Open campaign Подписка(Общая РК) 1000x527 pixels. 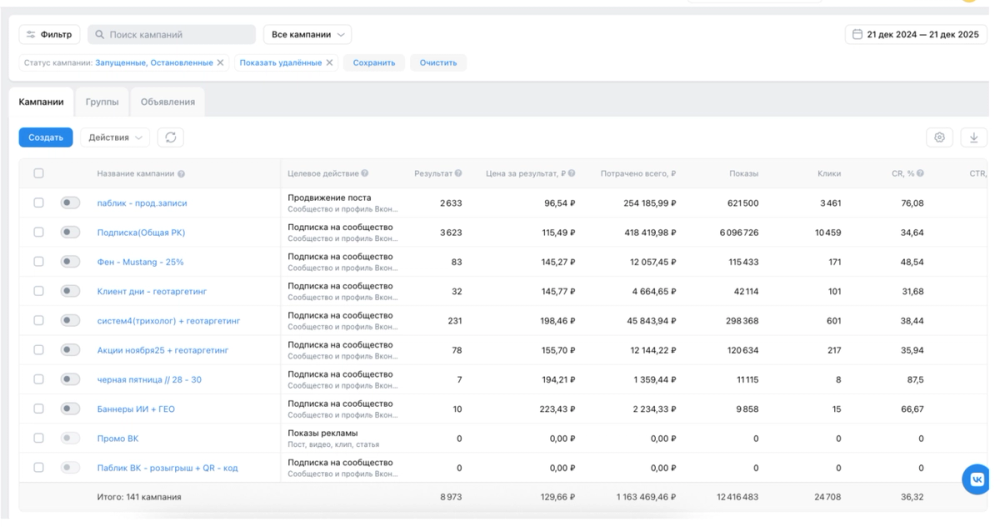coord(141,232)
